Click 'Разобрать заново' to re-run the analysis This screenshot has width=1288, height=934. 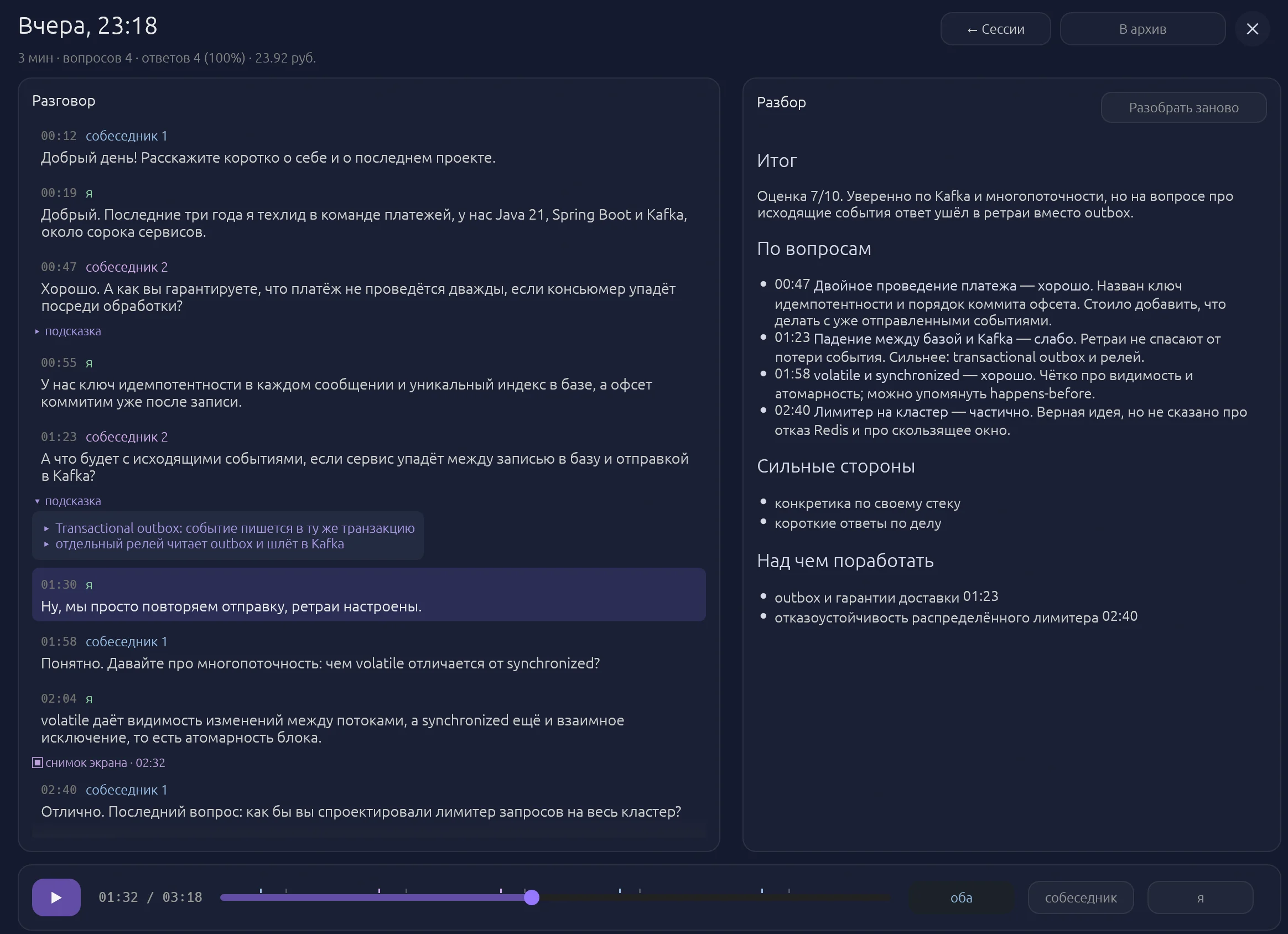pyautogui.click(x=1183, y=107)
